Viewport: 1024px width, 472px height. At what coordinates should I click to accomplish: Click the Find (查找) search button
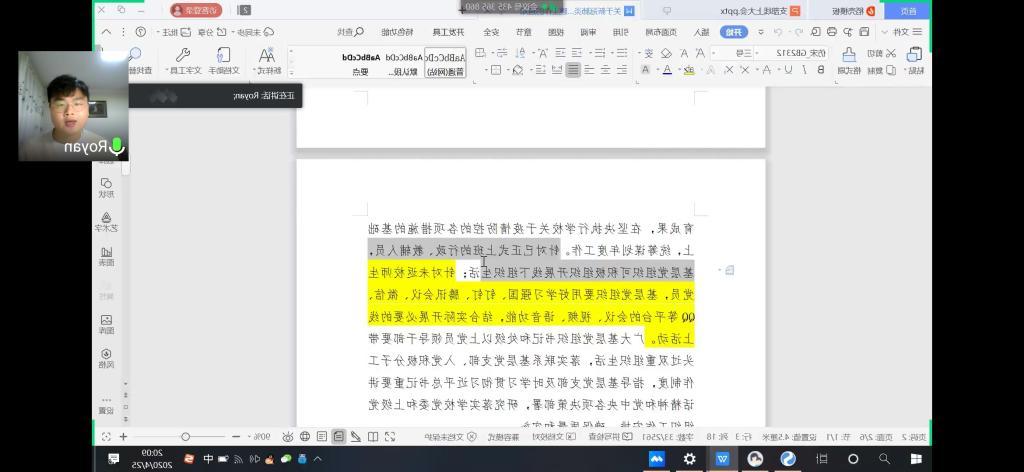click(350, 32)
